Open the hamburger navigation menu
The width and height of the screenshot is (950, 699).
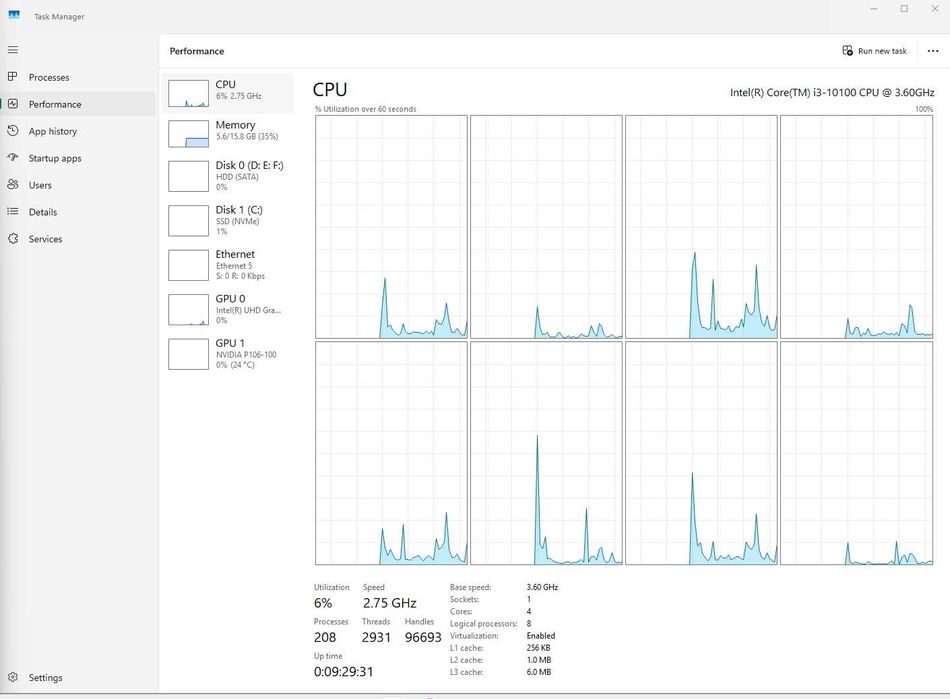pyautogui.click(x=13, y=50)
